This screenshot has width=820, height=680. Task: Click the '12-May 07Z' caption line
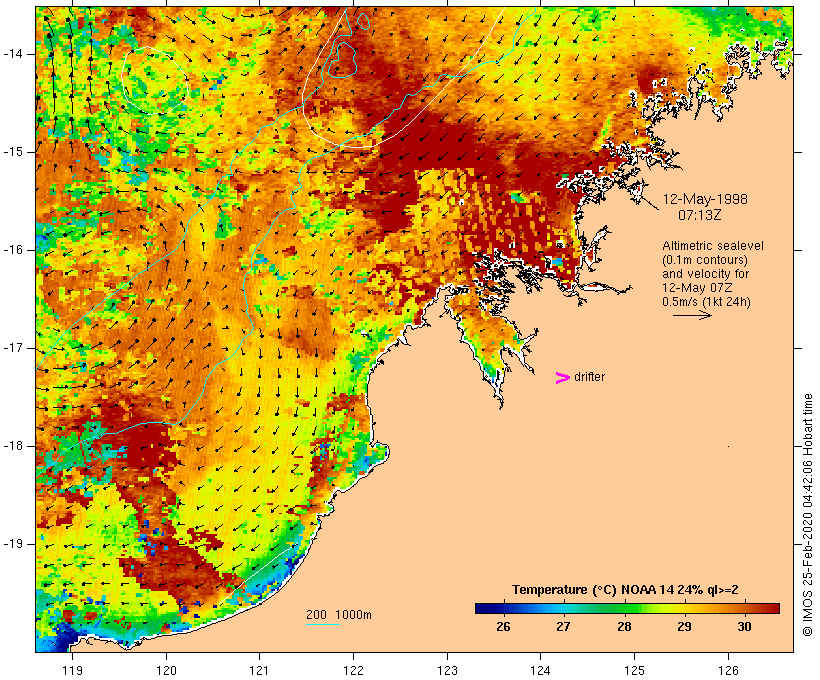click(697, 288)
